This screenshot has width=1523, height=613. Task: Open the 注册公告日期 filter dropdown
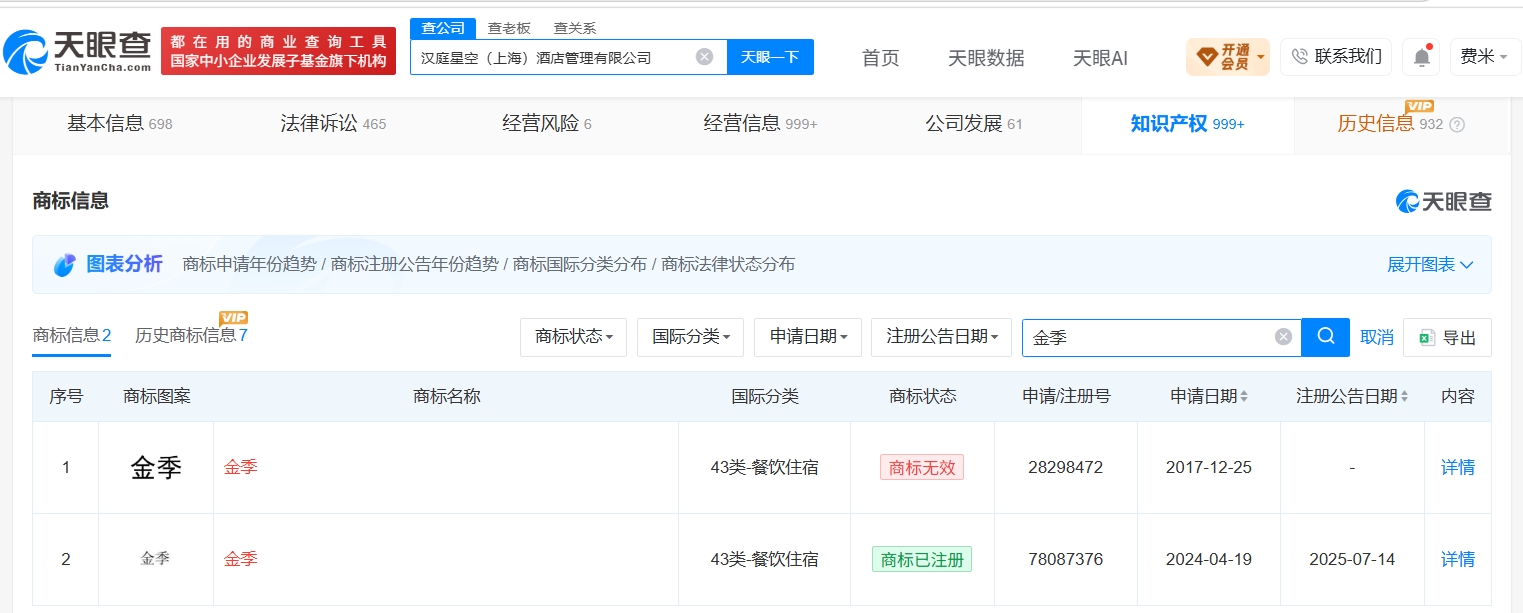(941, 337)
